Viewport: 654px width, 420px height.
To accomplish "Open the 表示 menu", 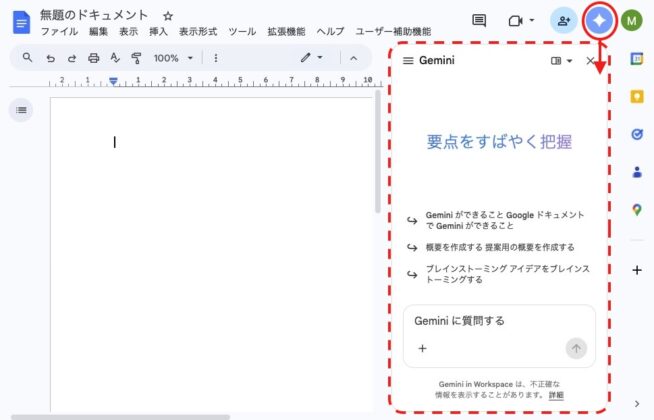I will click(x=128, y=32).
